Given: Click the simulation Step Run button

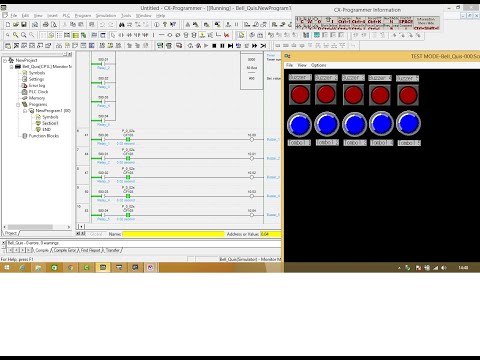Looking at the screenshot, I should (230, 45).
